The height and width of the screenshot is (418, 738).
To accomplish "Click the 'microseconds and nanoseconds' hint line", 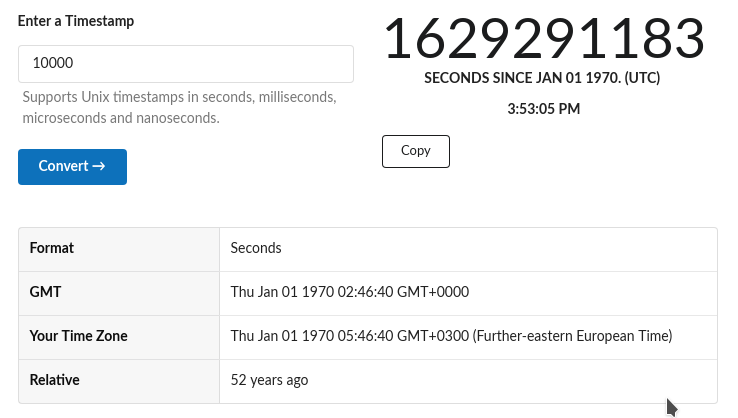I will (120, 118).
